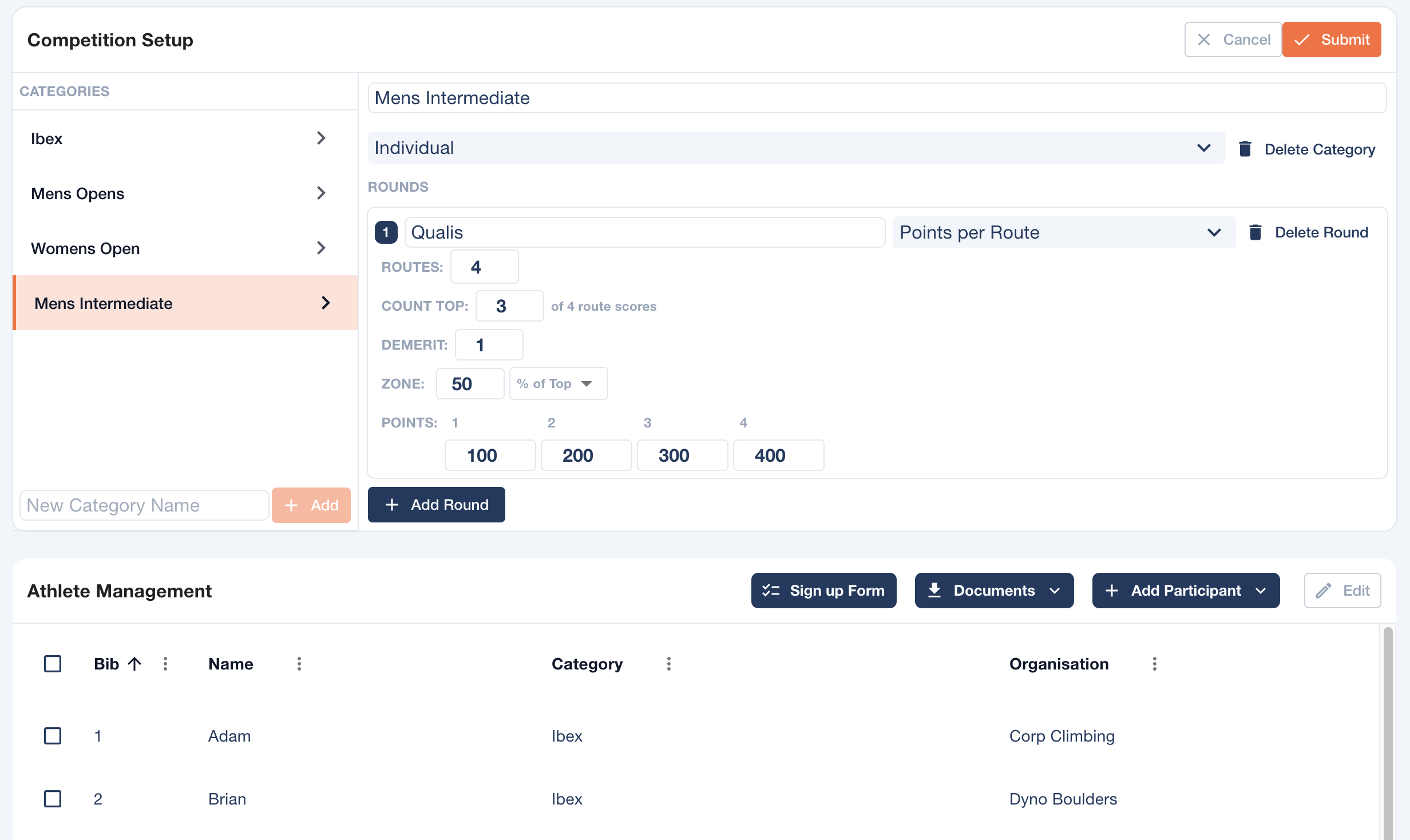Click the download icon in Documents button

click(934, 591)
